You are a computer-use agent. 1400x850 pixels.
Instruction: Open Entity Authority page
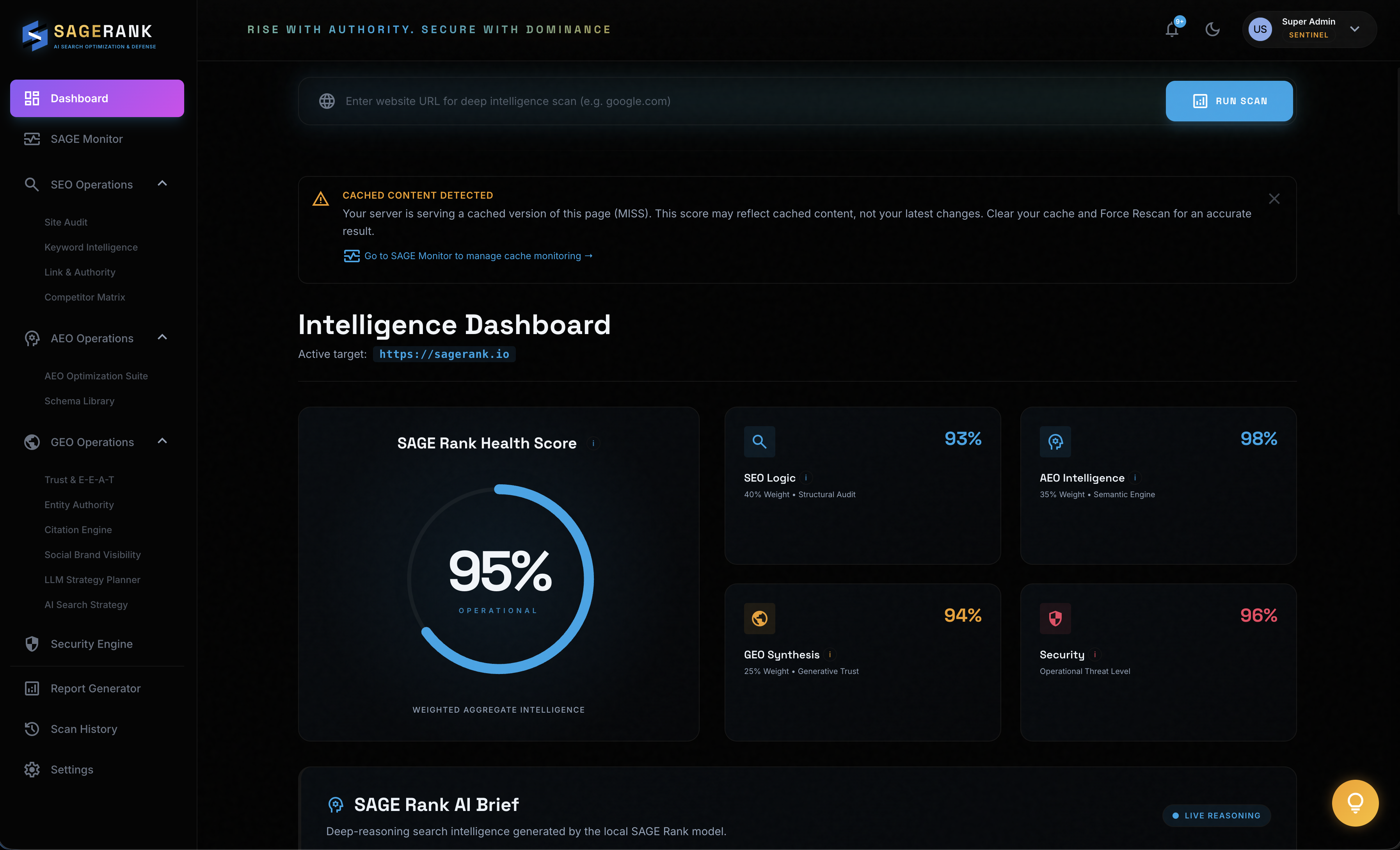coord(79,505)
